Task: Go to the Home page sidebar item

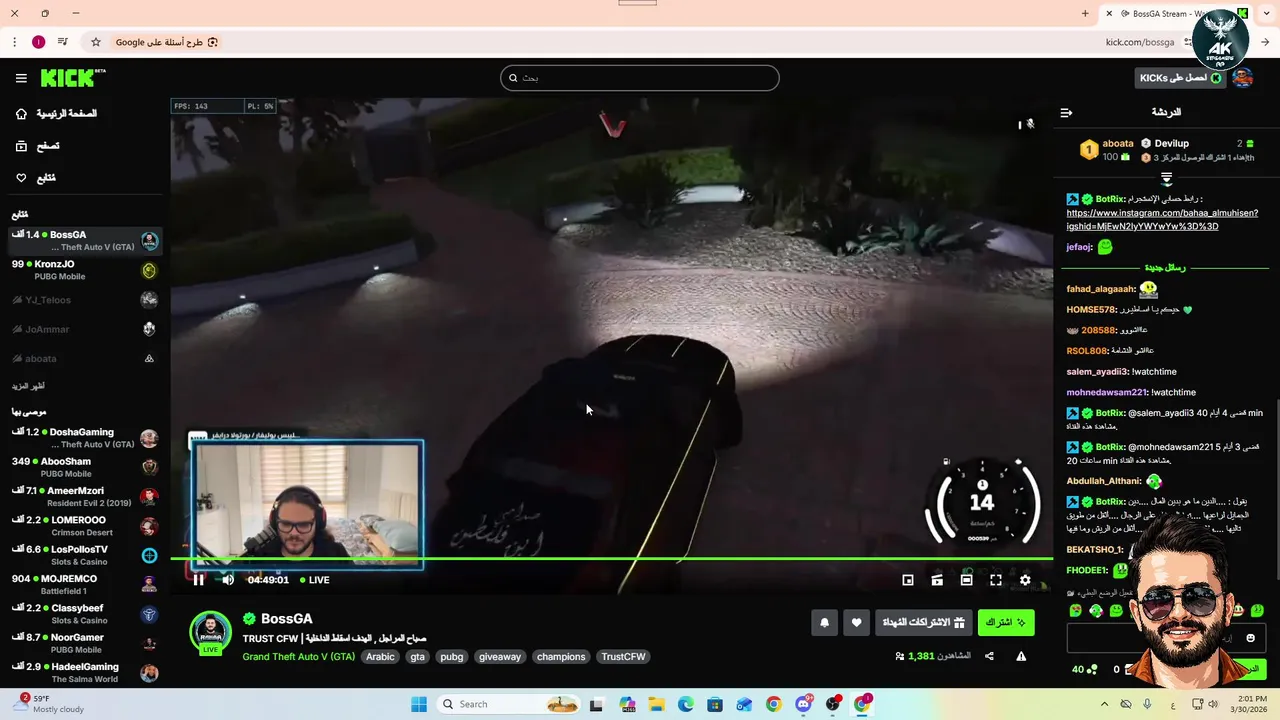Action: 57,114
